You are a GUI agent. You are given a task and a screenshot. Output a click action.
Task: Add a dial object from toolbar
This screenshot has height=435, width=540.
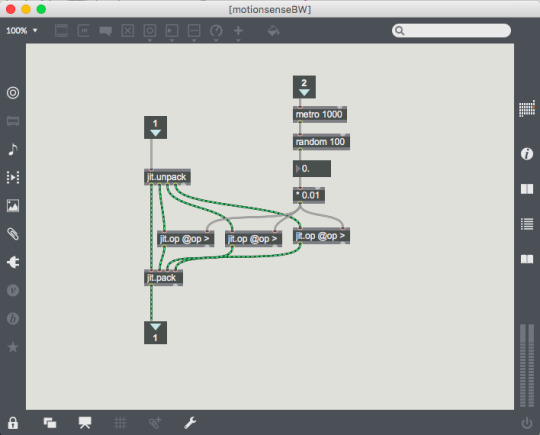coord(216,31)
